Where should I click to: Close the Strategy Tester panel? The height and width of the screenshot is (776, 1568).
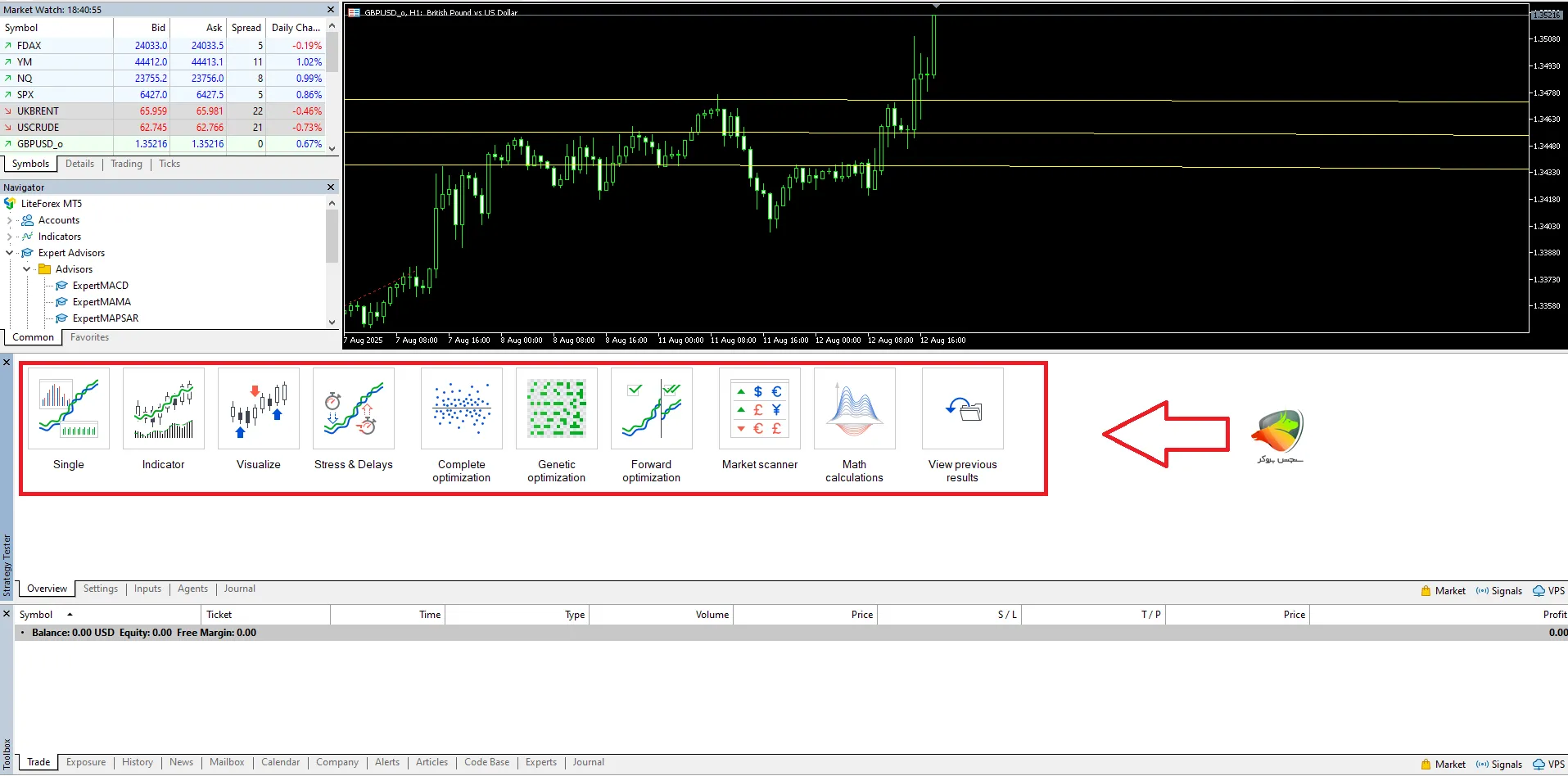7,362
